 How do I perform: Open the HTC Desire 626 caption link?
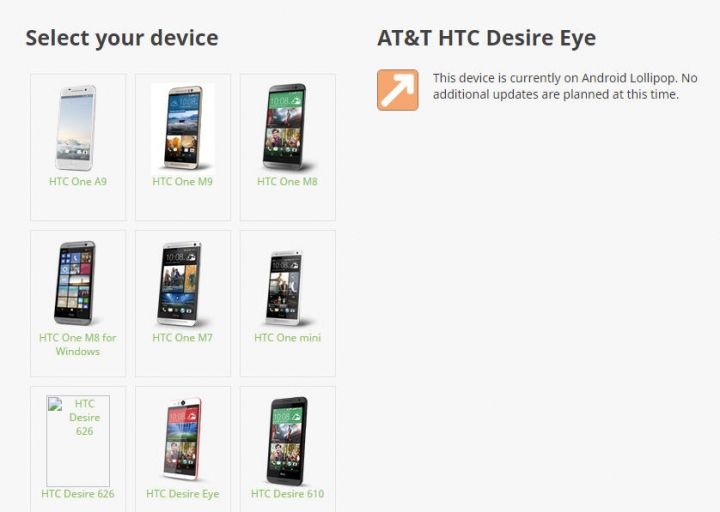point(78,494)
